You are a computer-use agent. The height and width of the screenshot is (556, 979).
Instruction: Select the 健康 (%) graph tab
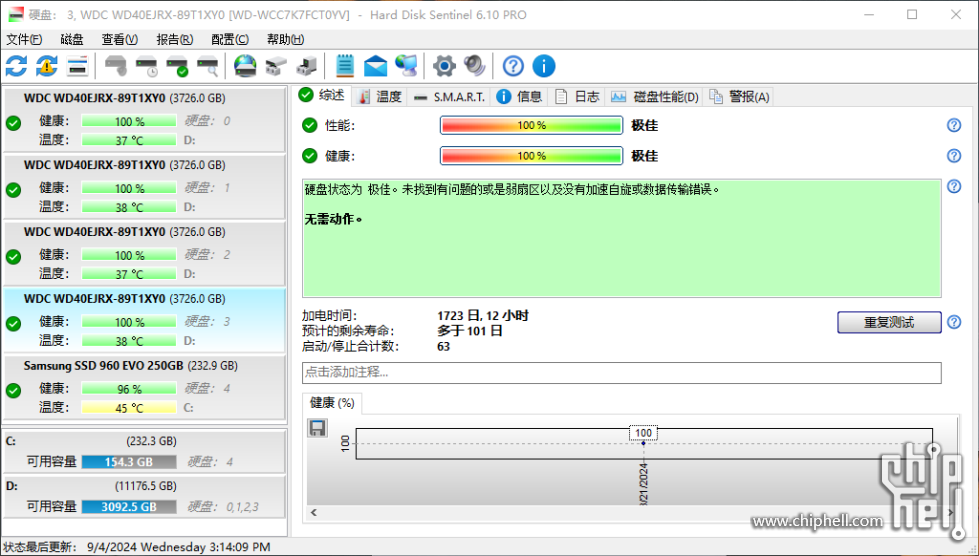coord(332,403)
